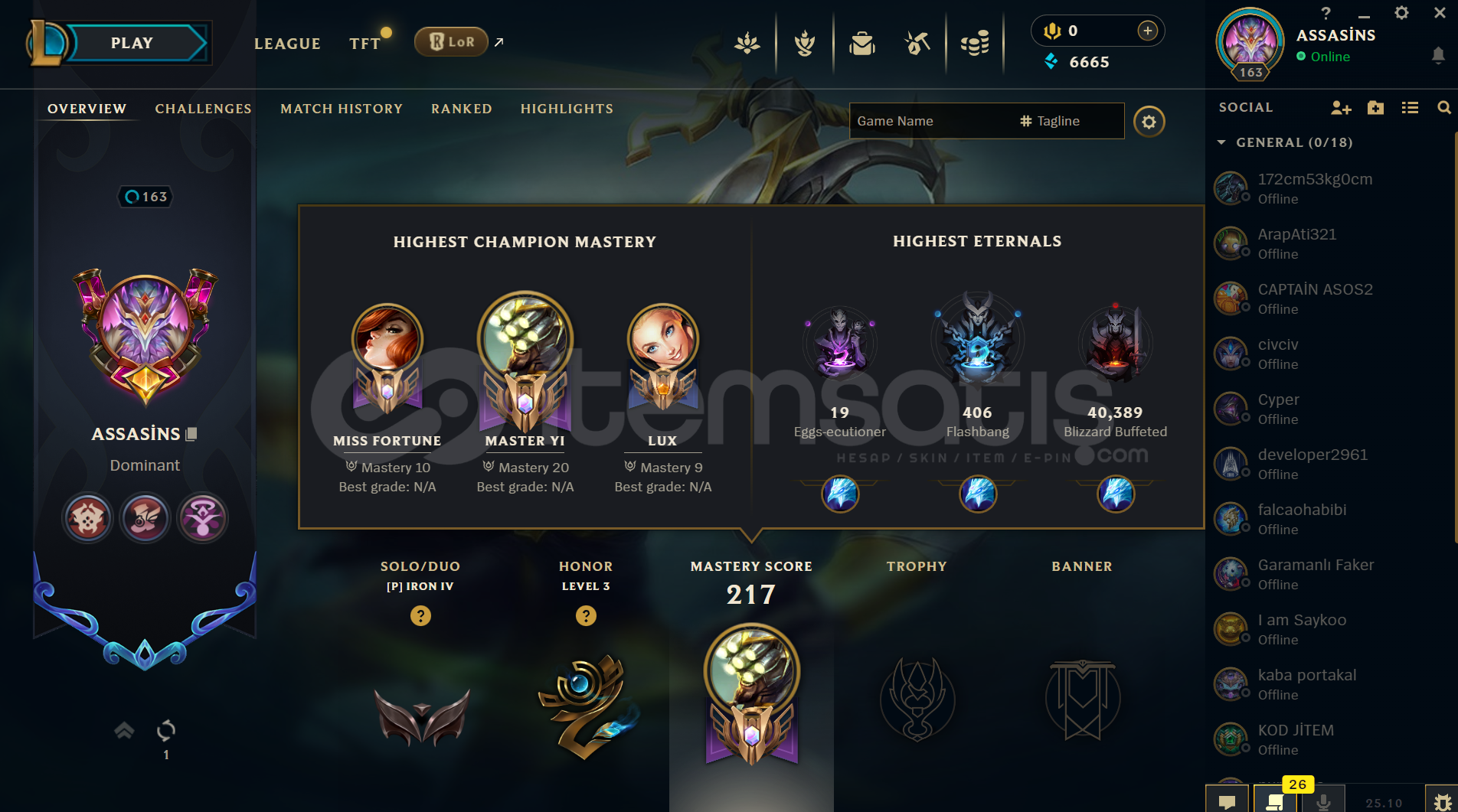Open the Store coins icon
1458x812 pixels.
[x=975, y=43]
